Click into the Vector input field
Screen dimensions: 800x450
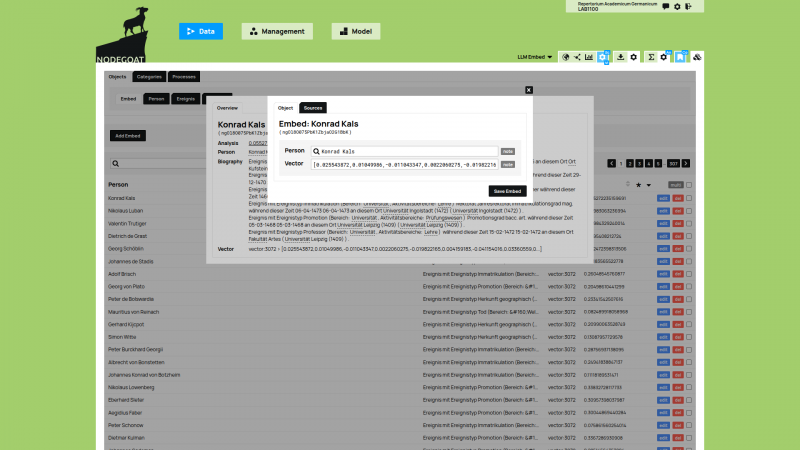404,164
